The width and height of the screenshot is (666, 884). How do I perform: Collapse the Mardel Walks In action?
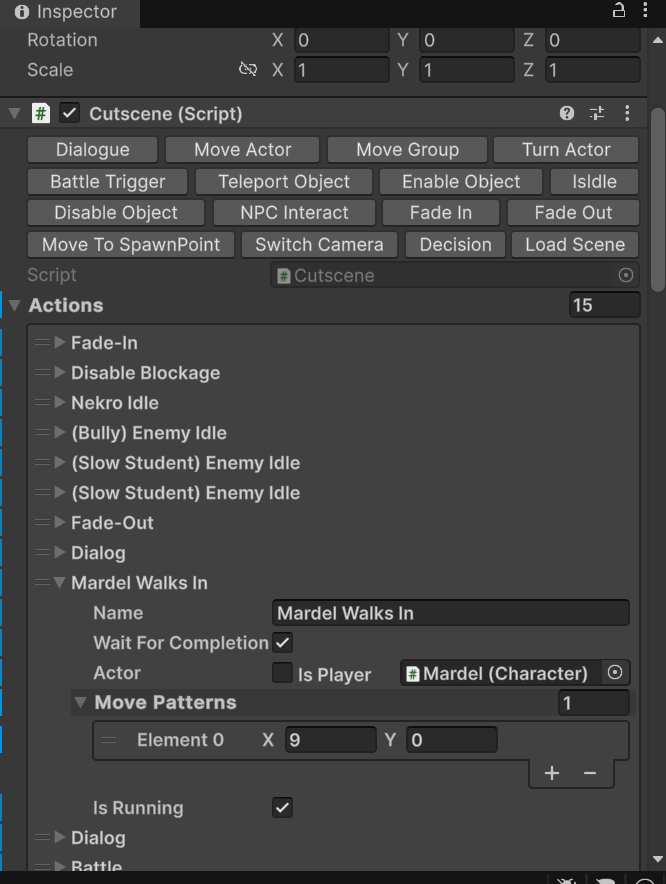tap(60, 583)
